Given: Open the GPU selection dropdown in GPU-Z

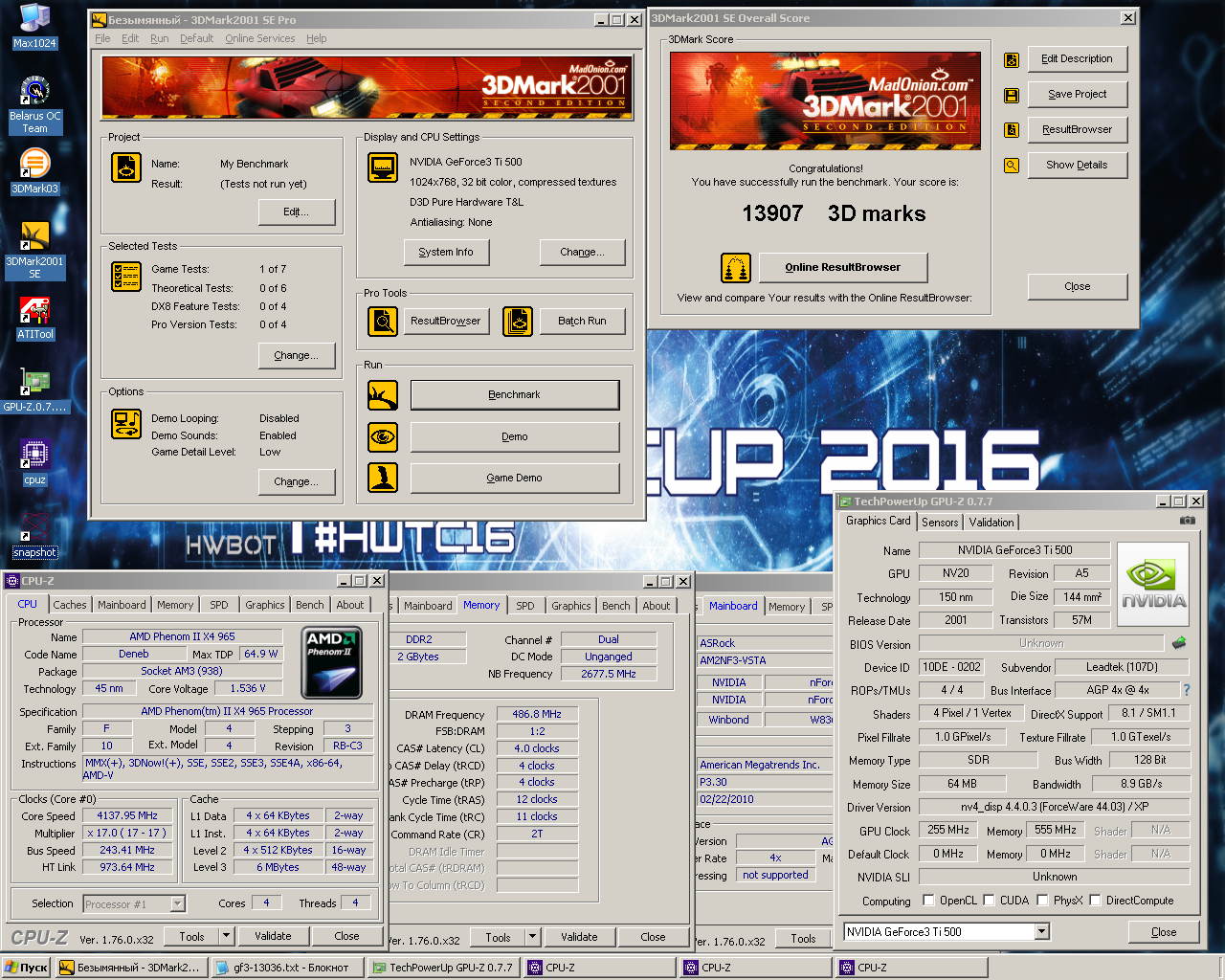Looking at the screenshot, I should (1042, 931).
